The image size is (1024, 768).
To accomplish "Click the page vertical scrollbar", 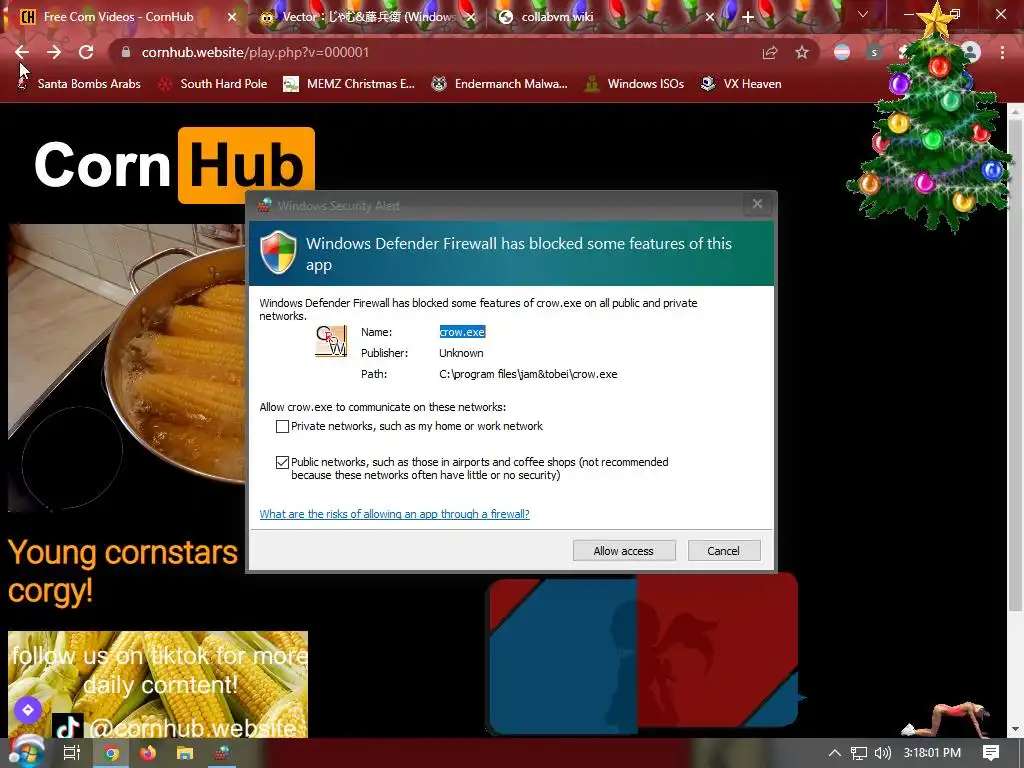I will [x=1014, y=366].
